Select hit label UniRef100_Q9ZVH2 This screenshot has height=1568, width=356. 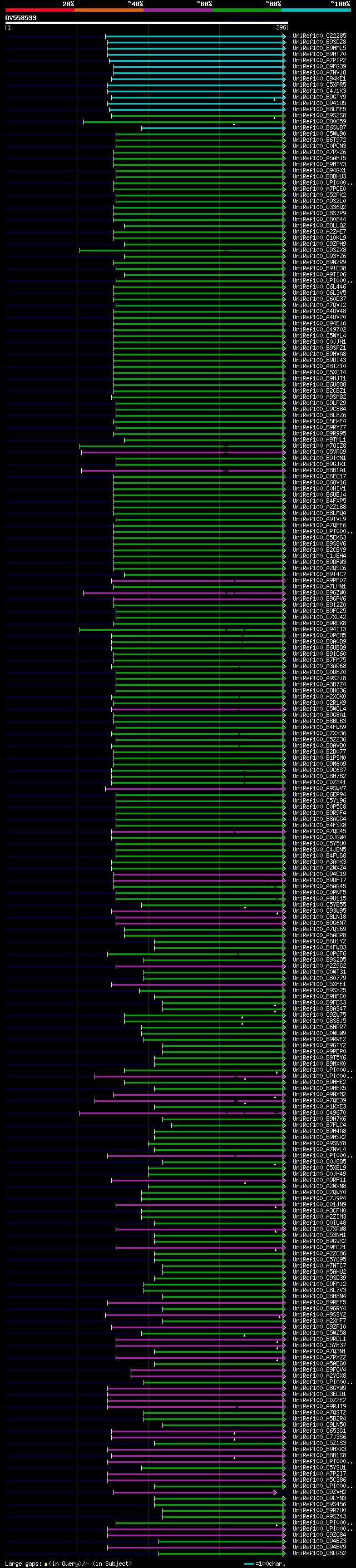[319, 1492]
